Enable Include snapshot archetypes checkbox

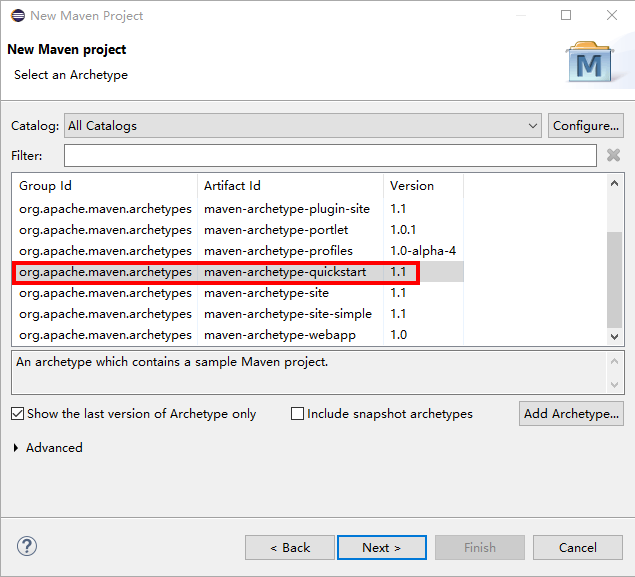297,414
